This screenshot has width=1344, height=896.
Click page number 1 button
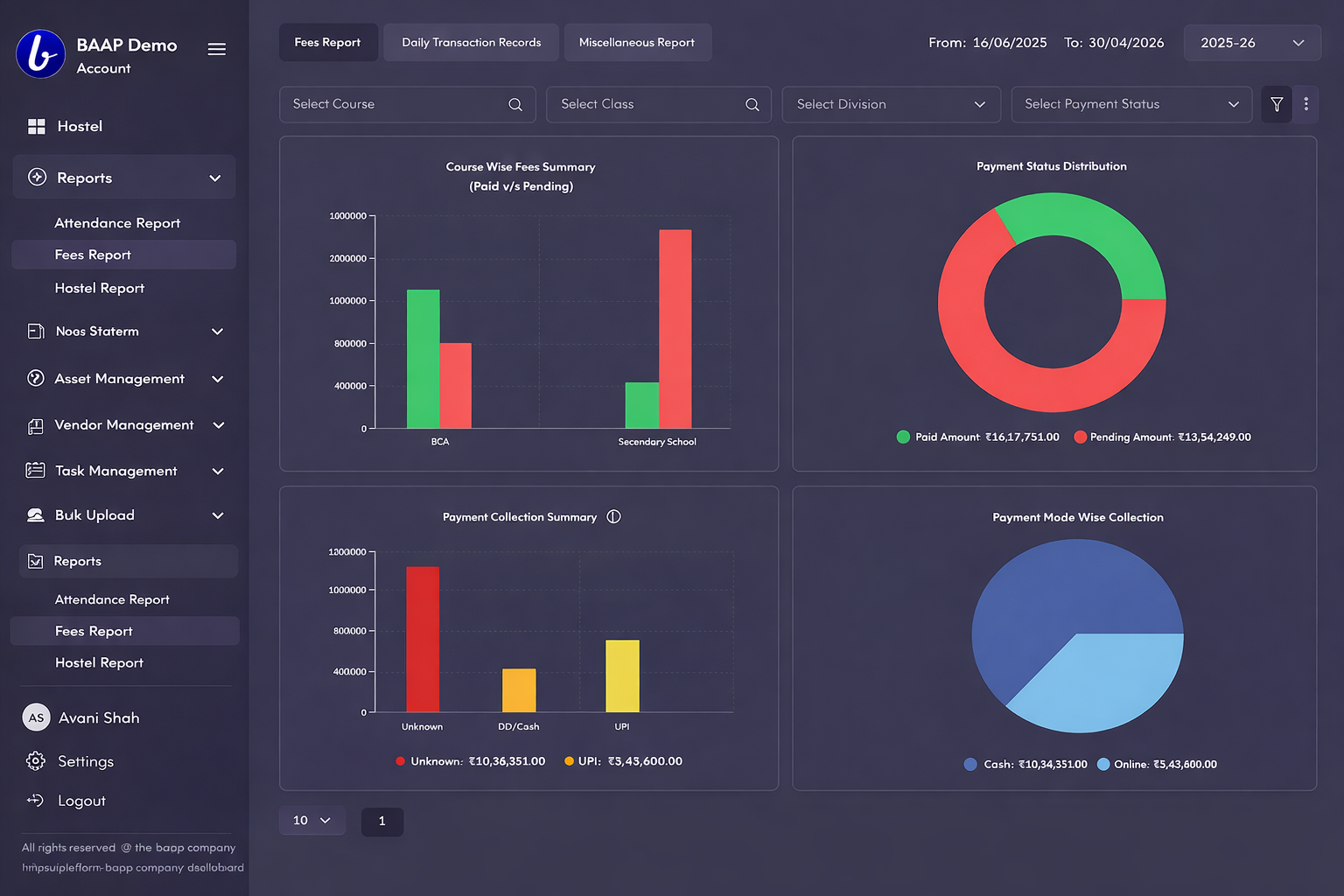[x=381, y=821]
